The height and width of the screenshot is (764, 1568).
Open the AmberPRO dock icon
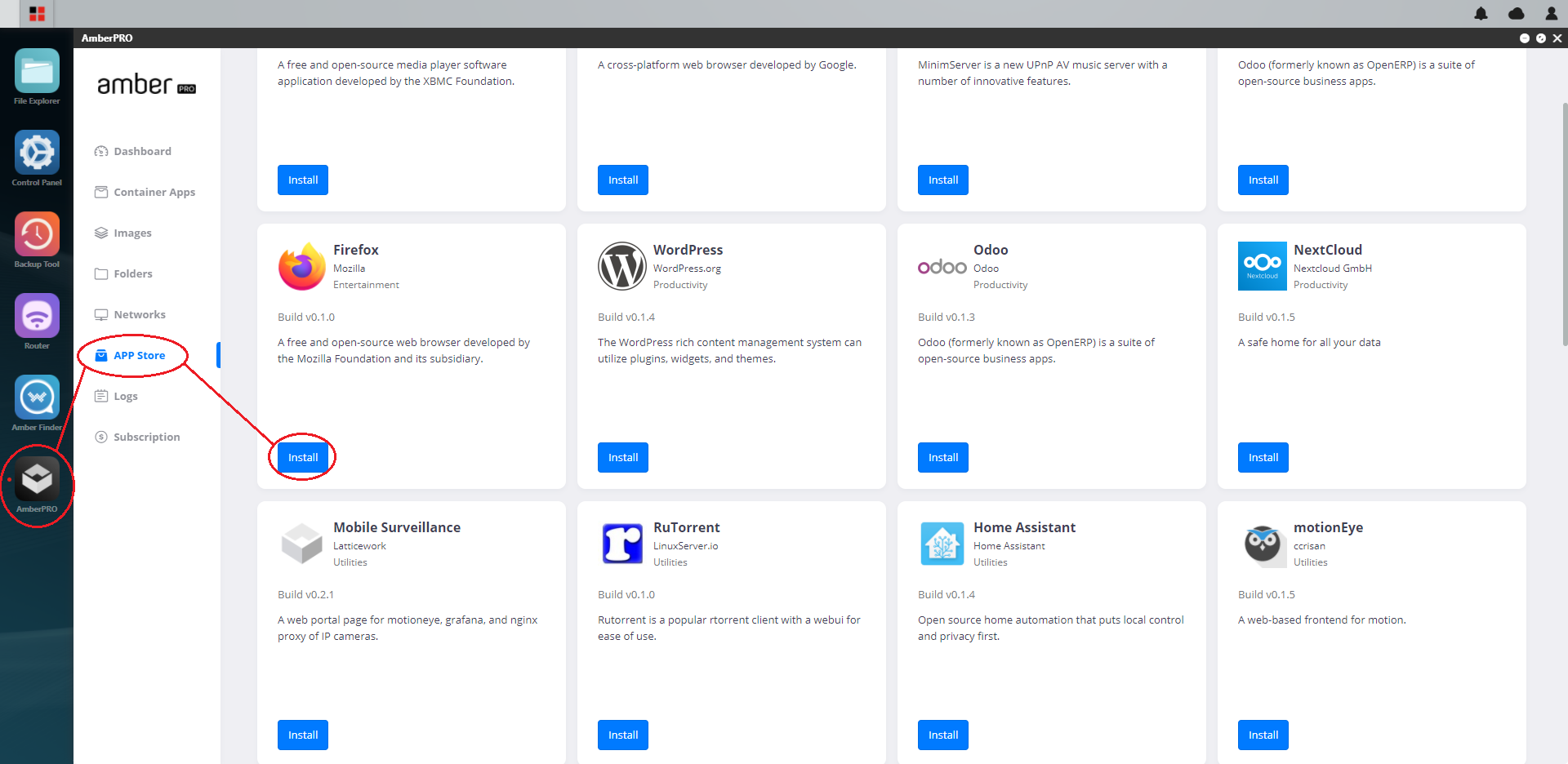coord(37,479)
